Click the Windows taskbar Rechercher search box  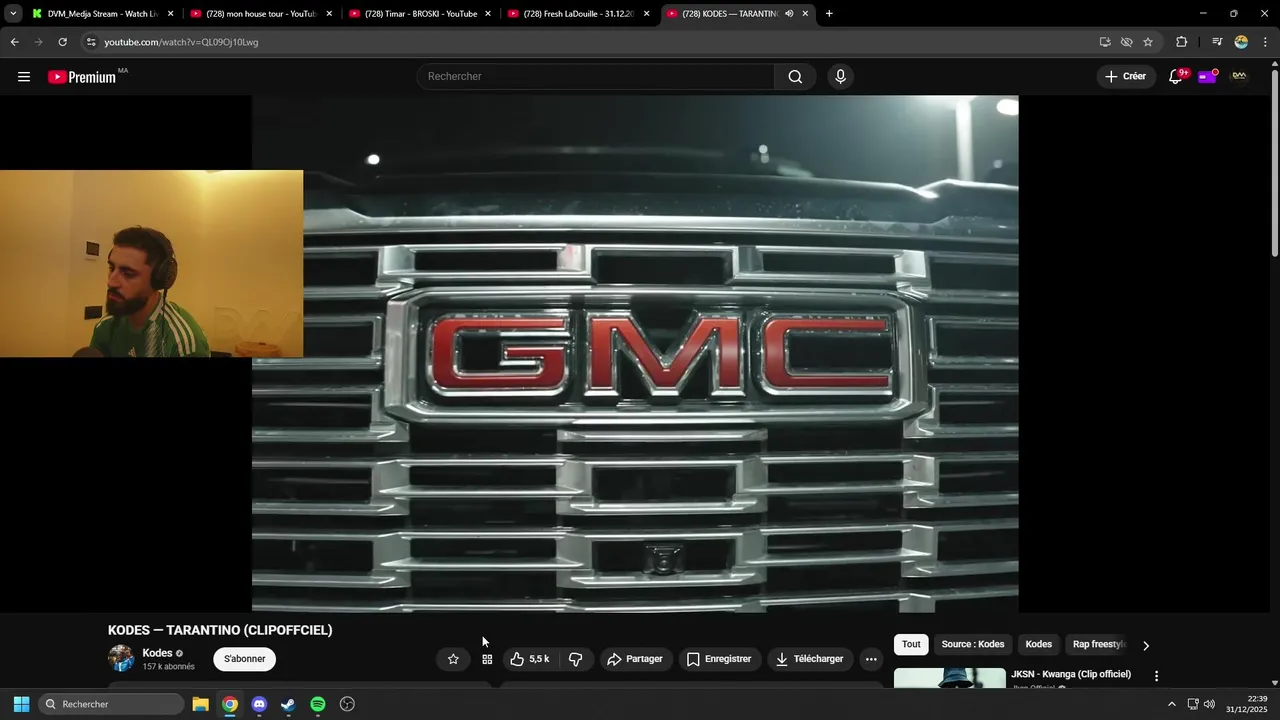pyautogui.click(x=112, y=704)
